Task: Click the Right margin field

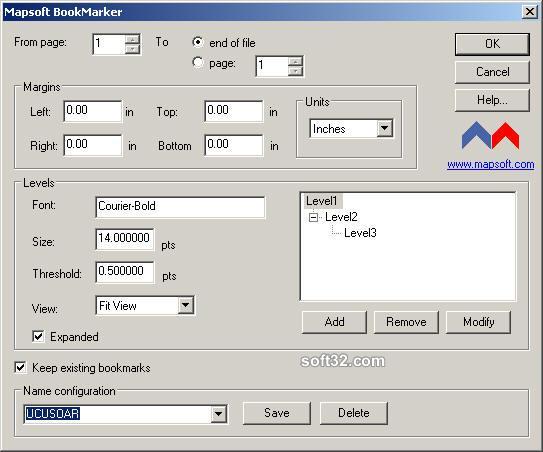Action: click(x=93, y=145)
